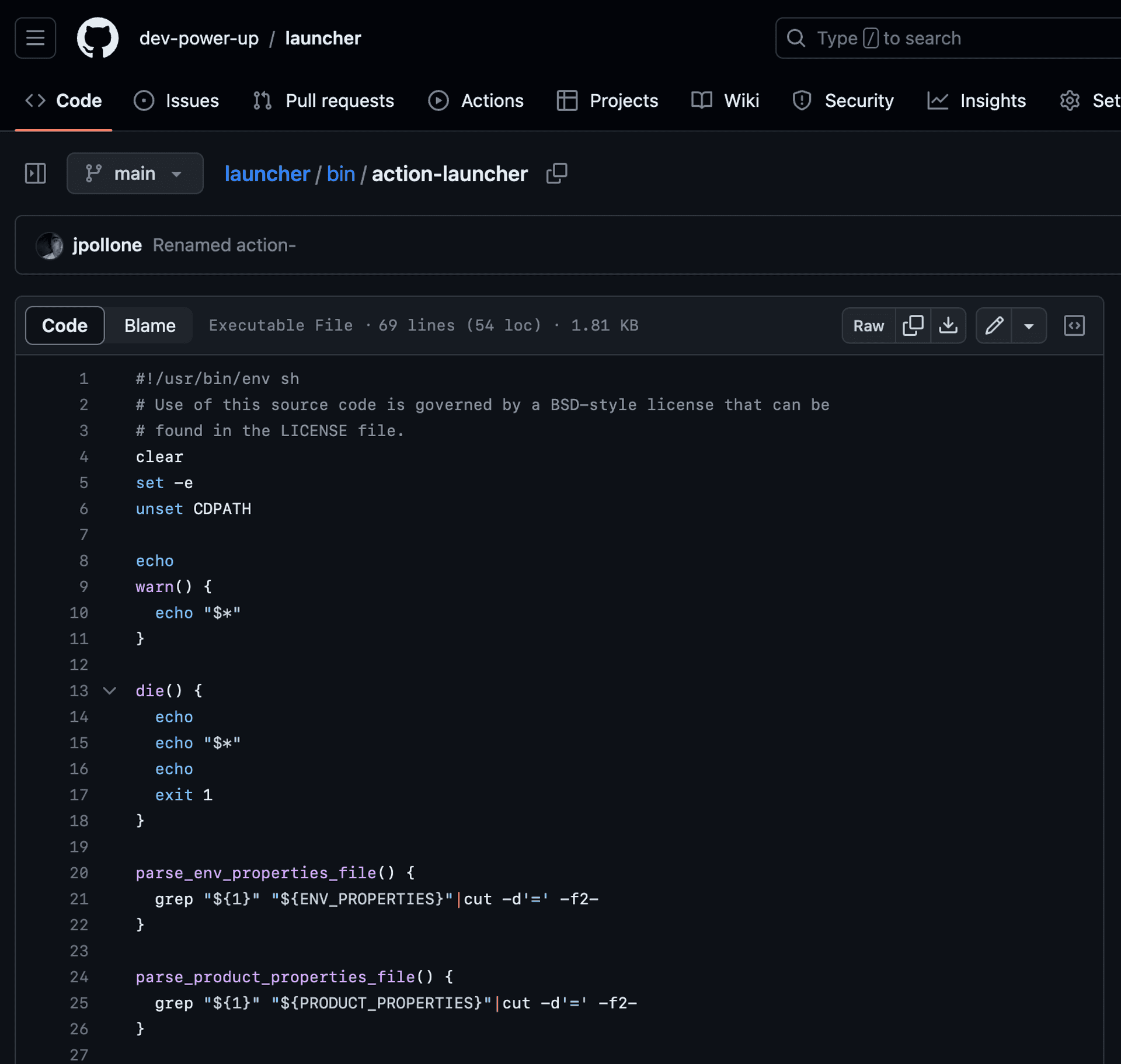This screenshot has height=1064, width=1121.
Task: Switch to Blame view
Action: point(149,325)
